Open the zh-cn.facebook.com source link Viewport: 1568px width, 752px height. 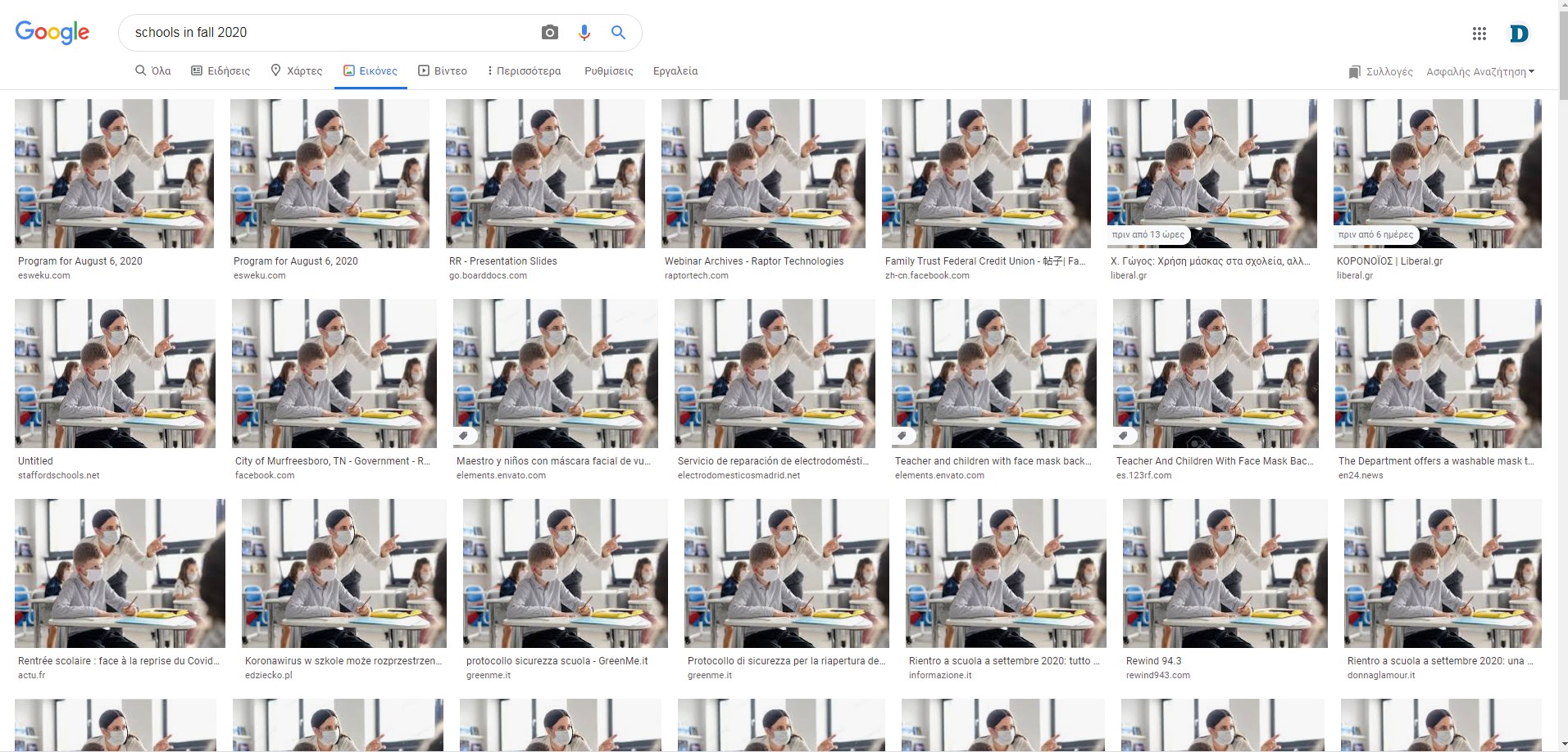927,276
